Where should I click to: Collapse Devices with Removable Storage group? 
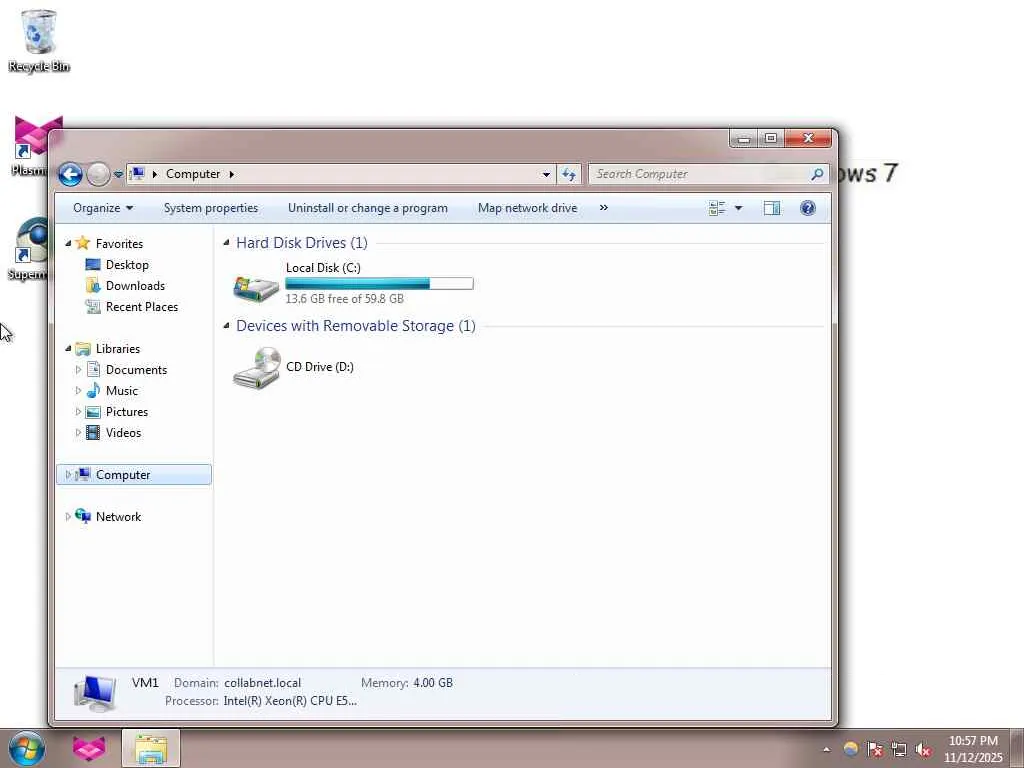point(227,326)
